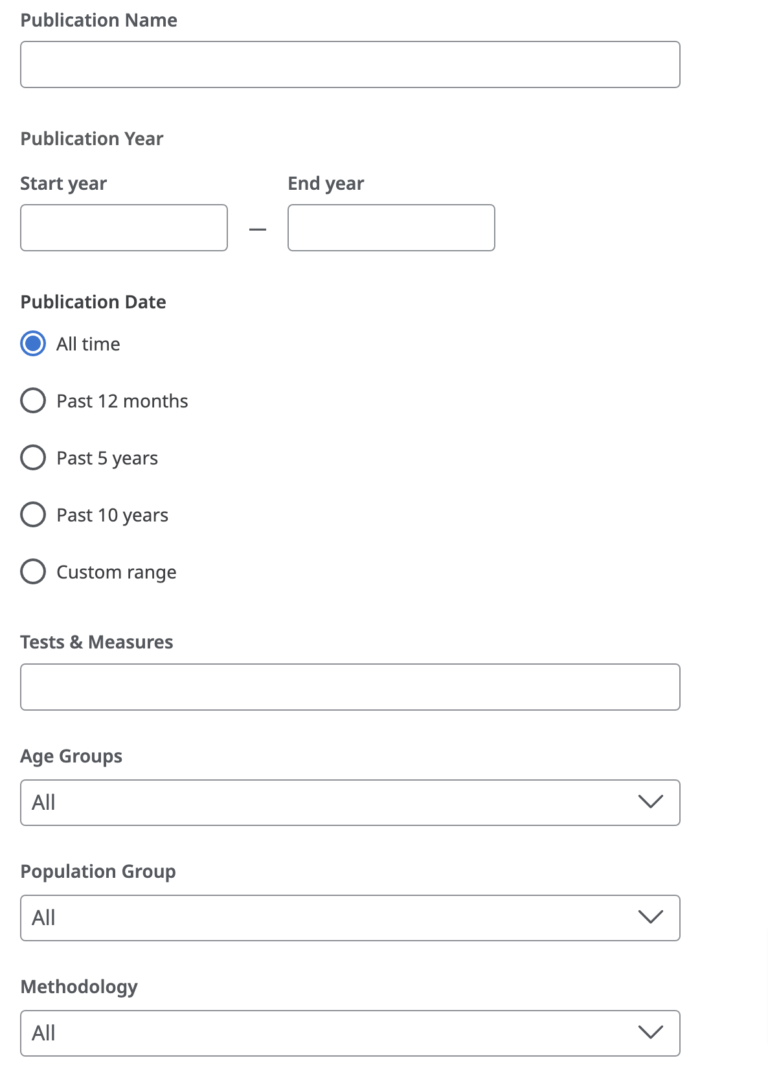Viewport: 768px width, 1078px height.
Task: Open the Age Groups dropdown
Action: click(x=350, y=802)
